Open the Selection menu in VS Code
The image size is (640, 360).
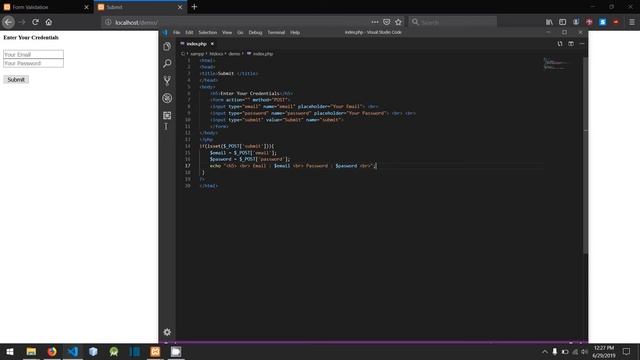(207, 32)
